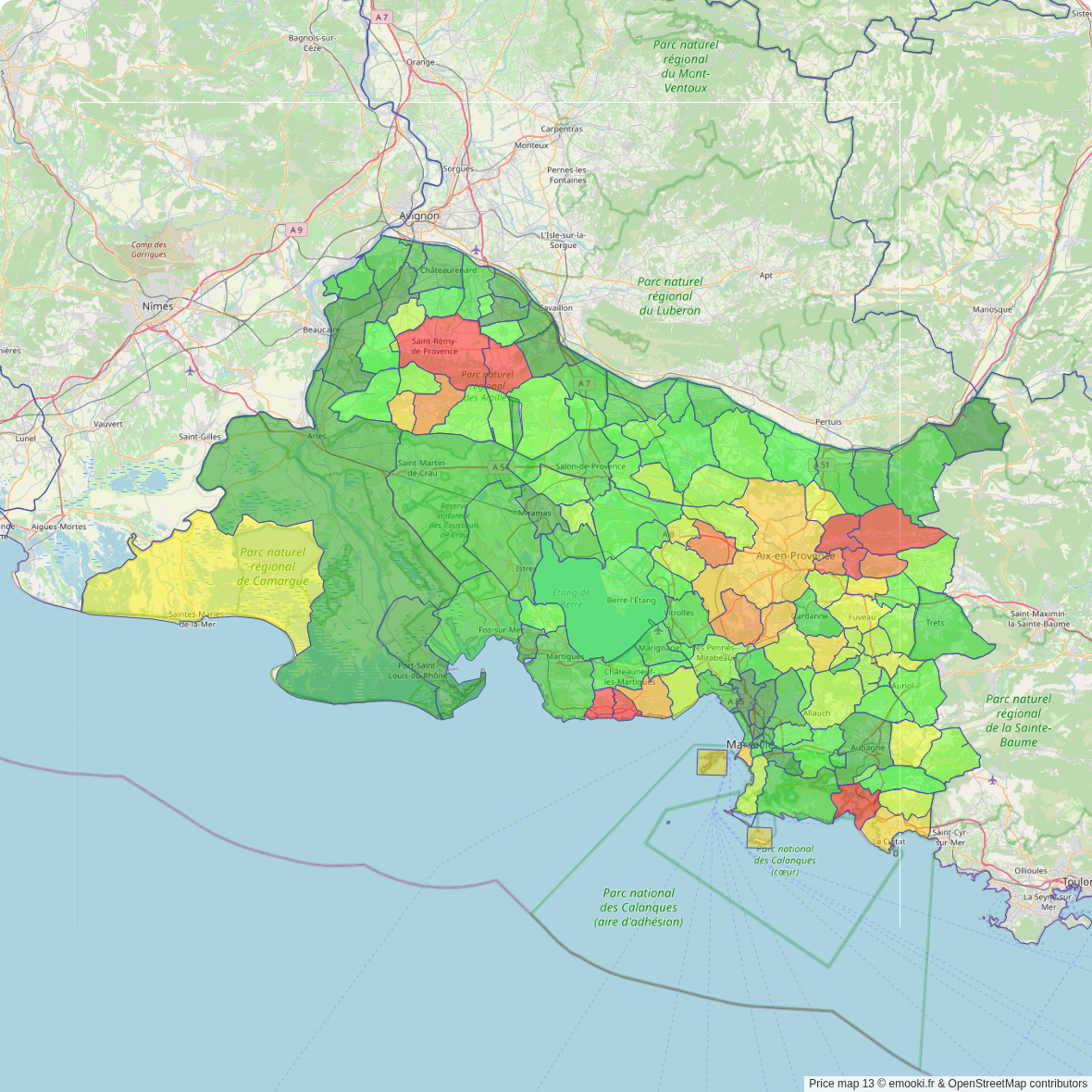Click the Salon-de-Provence town label
This screenshot has width=1092, height=1092.
(x=590, y=466)
